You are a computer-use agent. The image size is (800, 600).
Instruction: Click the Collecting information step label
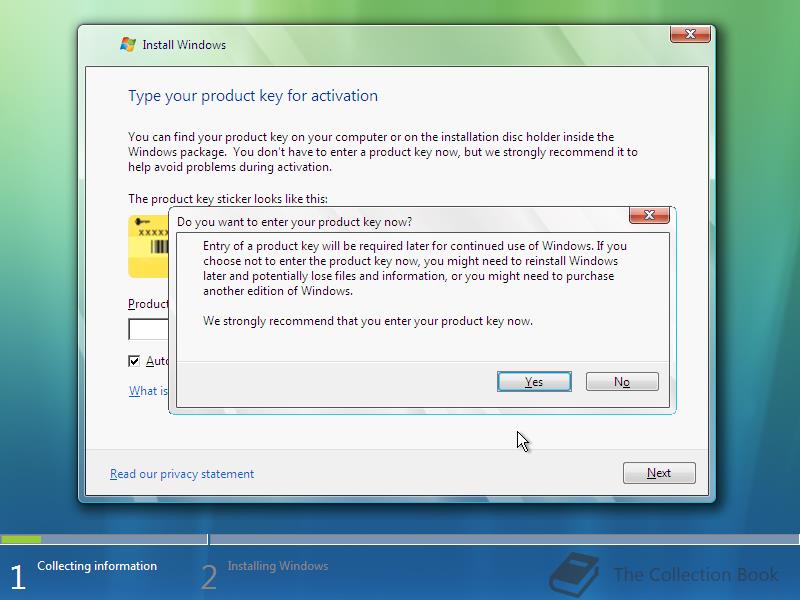pos(97,566)
